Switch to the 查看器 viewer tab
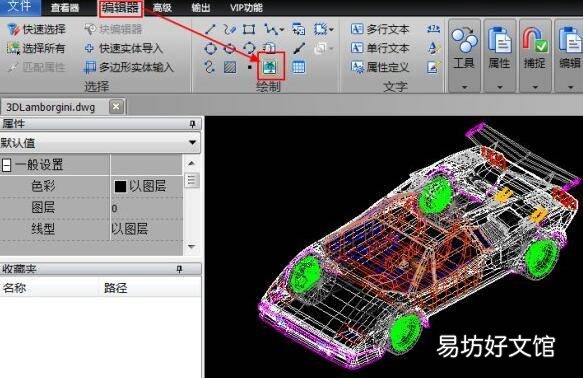Image resolution: width=583 pixels, height=378 pixels. [65, 7]
